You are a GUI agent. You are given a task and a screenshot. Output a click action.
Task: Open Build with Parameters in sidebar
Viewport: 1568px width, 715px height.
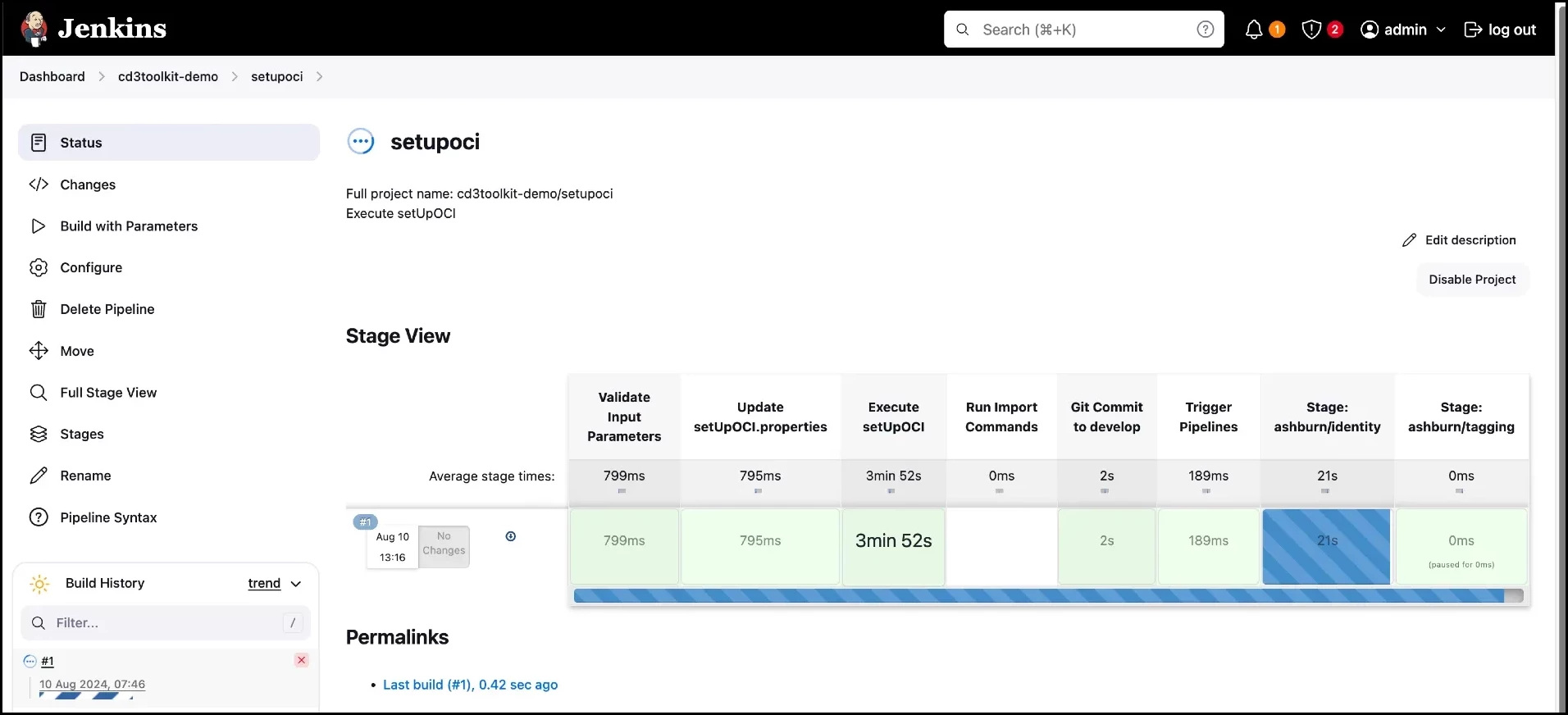[129, 226]
